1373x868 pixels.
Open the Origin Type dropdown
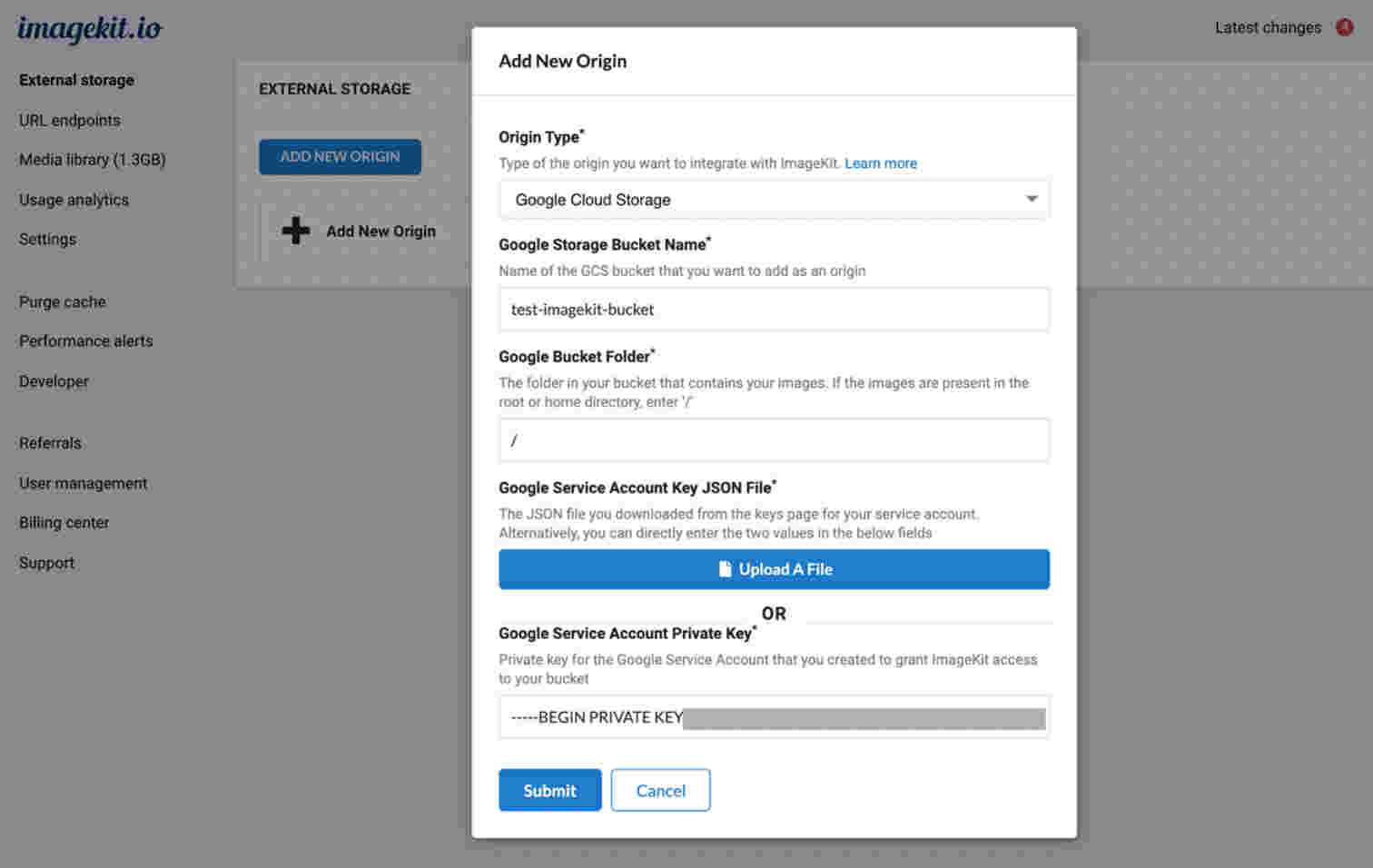[774, 199]
